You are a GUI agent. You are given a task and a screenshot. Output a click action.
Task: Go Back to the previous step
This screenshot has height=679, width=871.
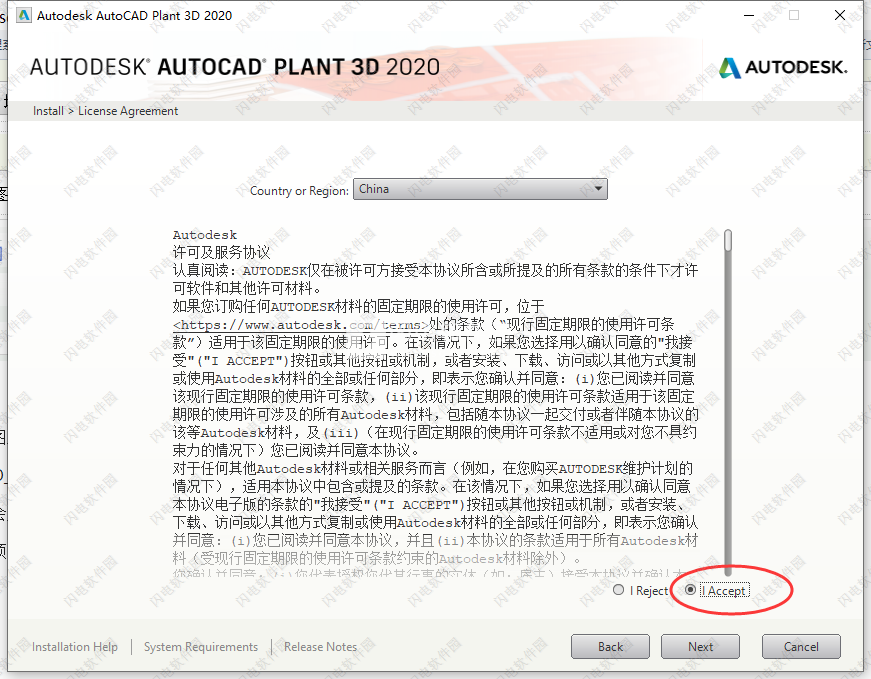point(610,647)
